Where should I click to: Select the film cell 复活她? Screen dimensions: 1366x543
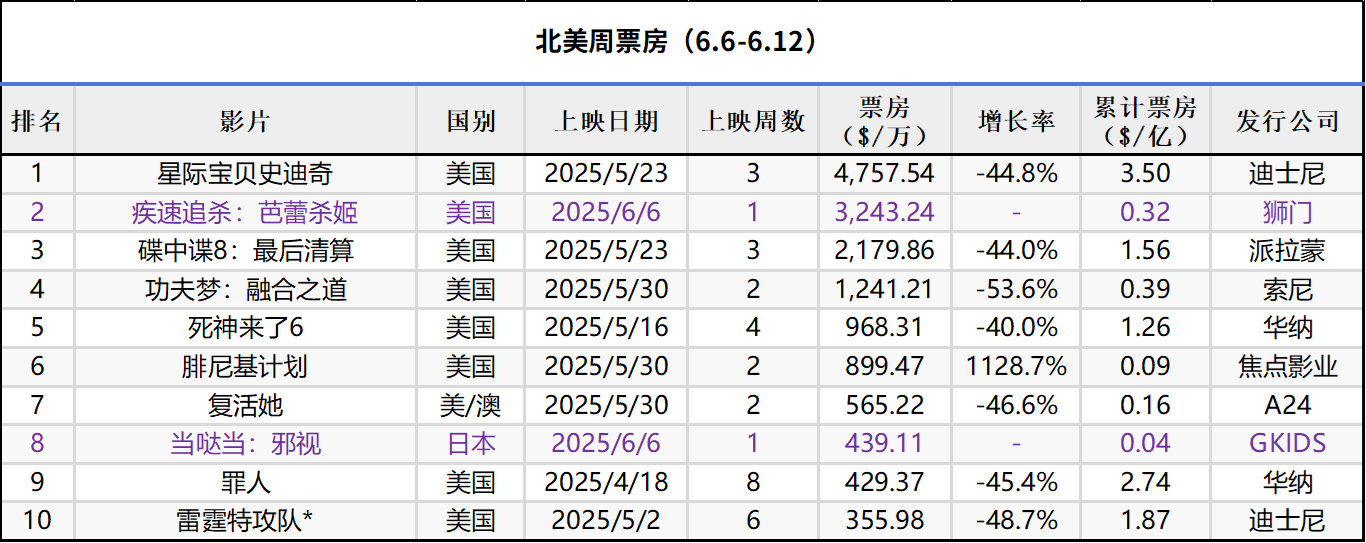245,405
